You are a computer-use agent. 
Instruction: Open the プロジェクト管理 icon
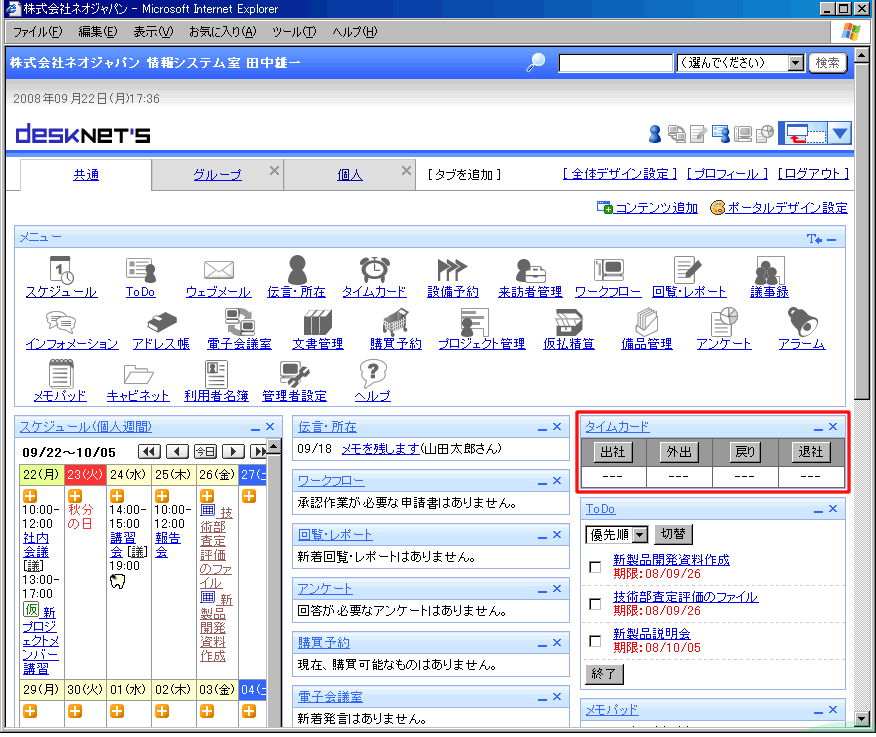(474, 322)
